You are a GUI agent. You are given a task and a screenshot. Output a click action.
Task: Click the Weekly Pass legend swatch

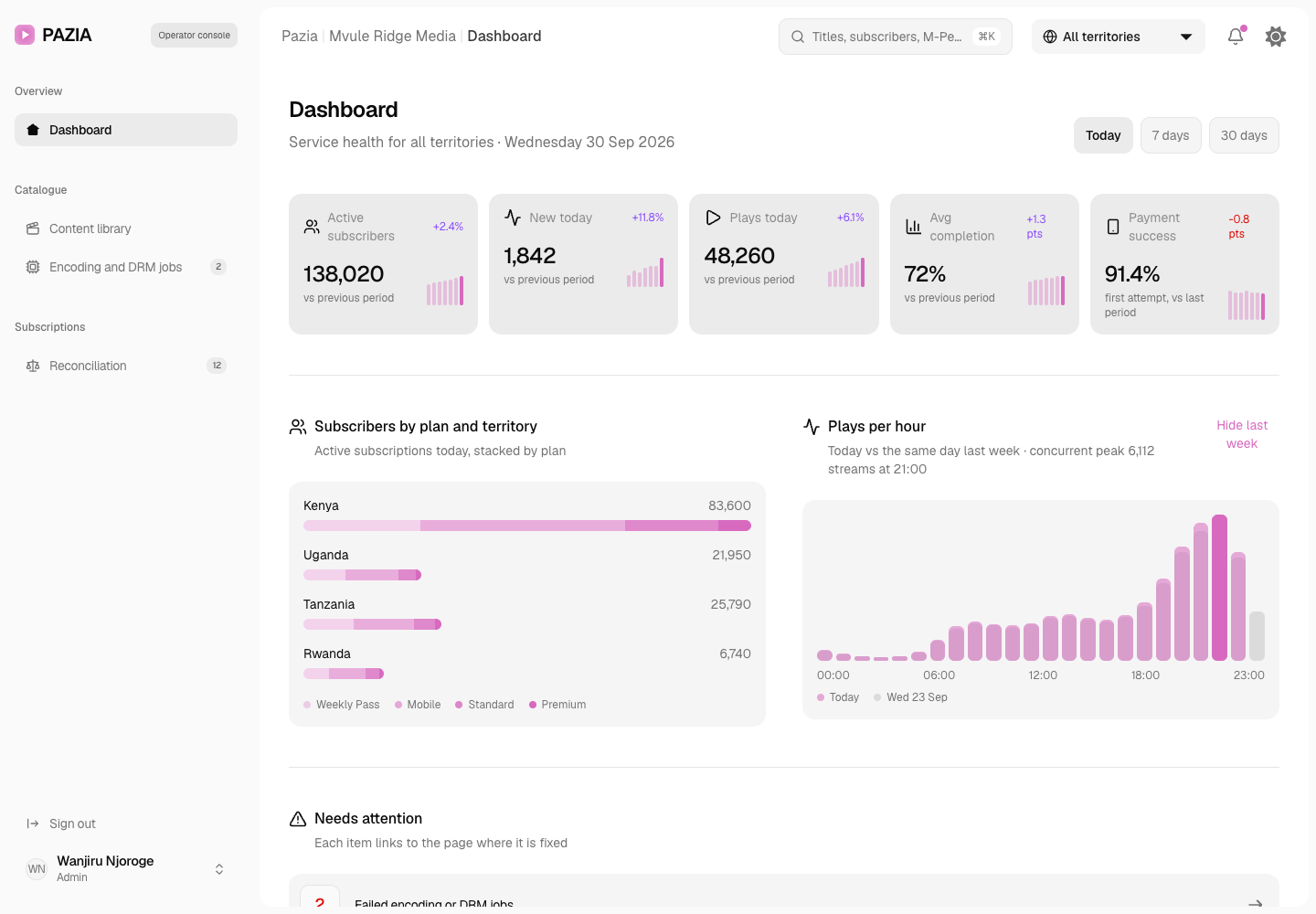307,705
